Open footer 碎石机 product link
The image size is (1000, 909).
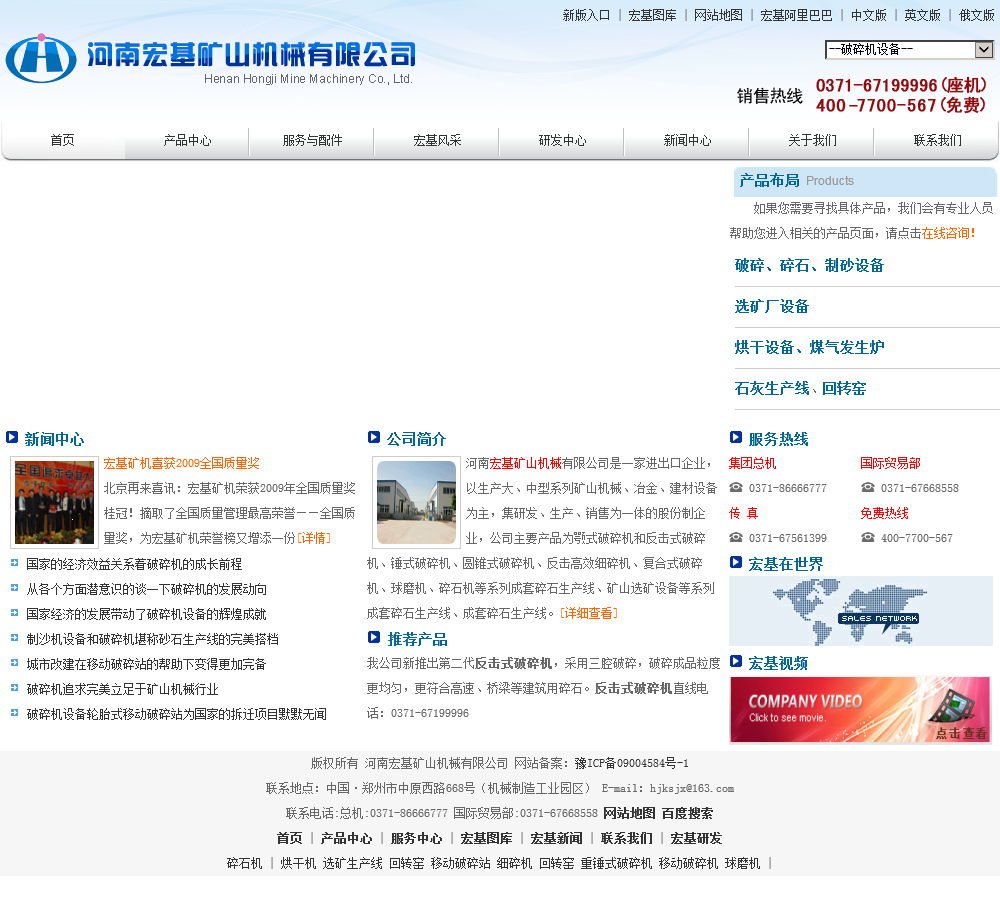point(244,863)
